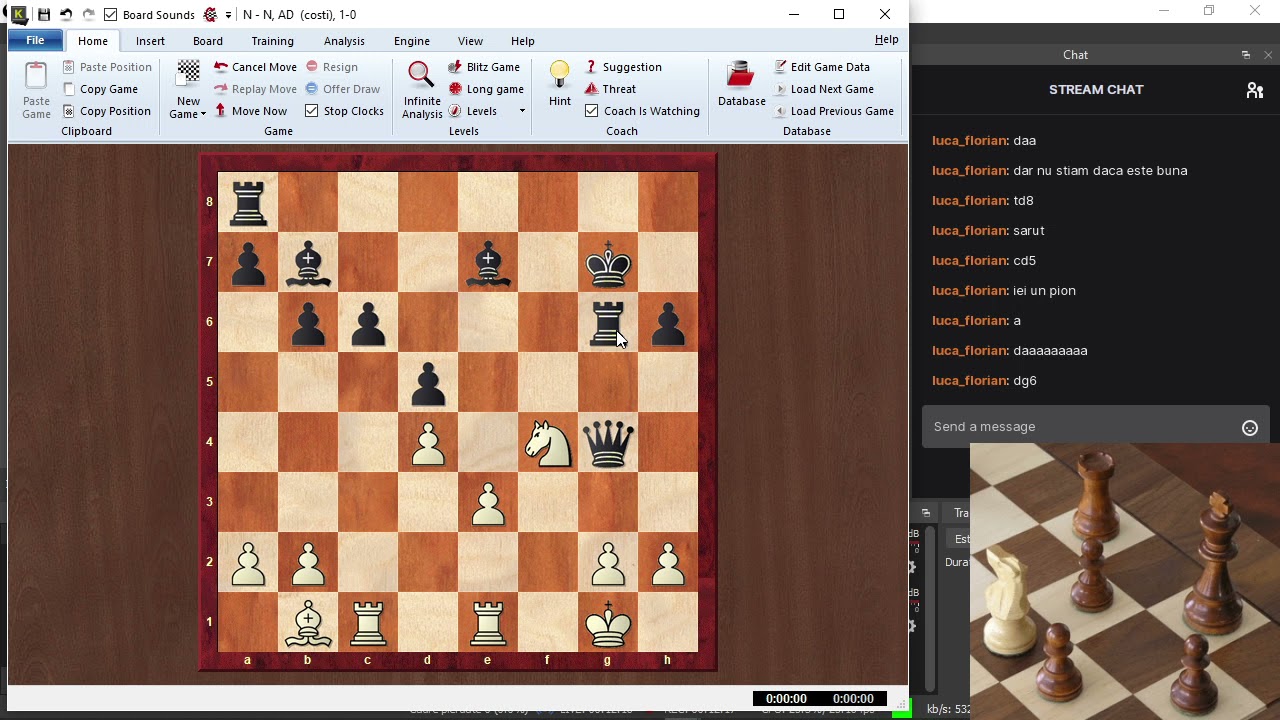Open the Analysis tab
Screen dimensions: 1280x720
(x=344, y=41)
